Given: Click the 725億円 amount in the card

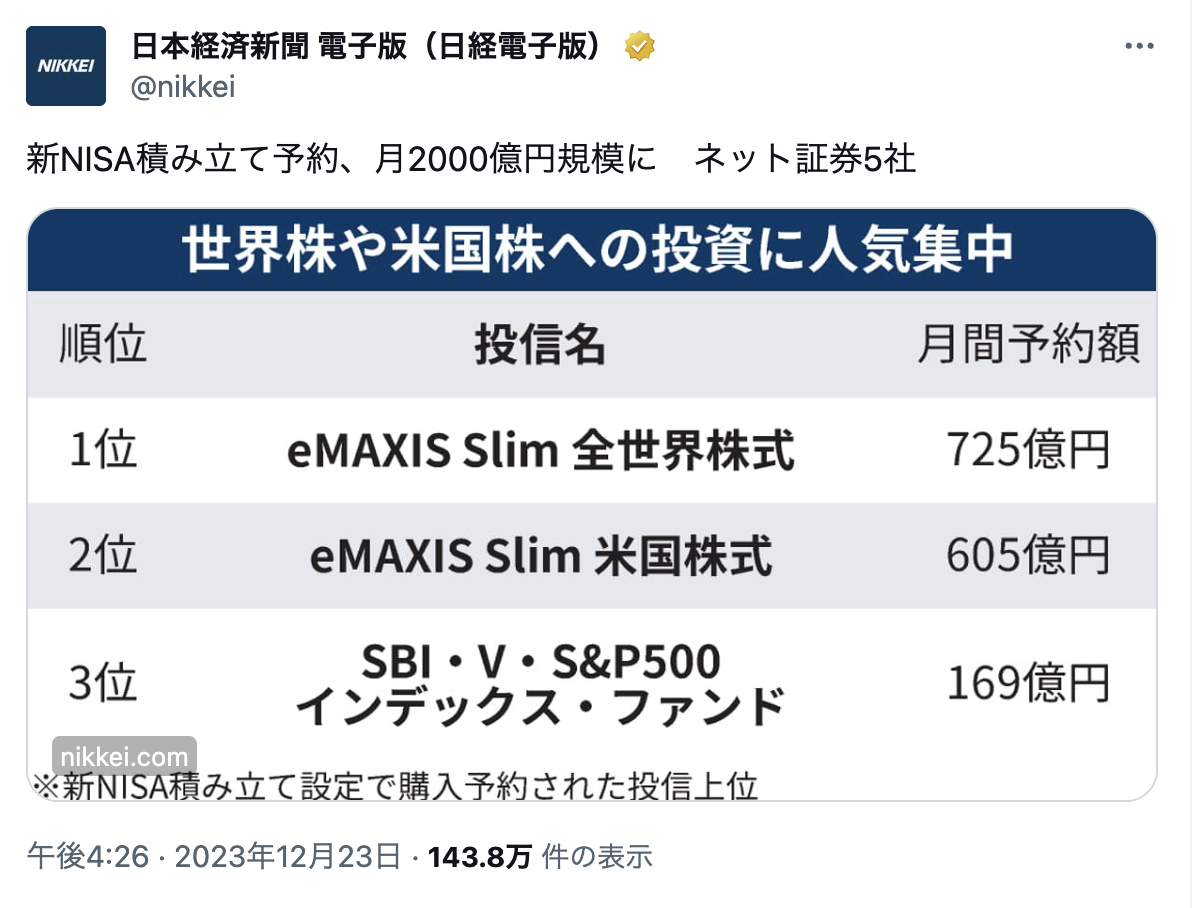Looking at the screenshot, I should pos(1028,449).
